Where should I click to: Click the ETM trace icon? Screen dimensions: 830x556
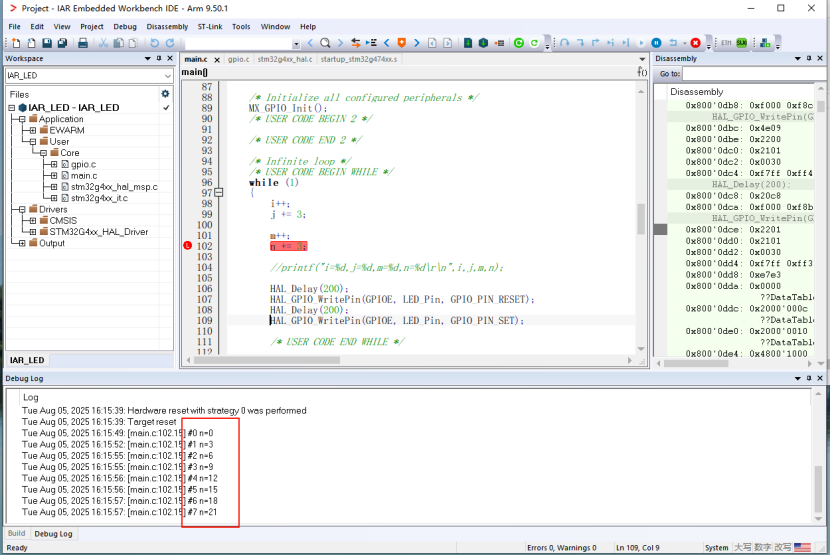coord(726,43)
